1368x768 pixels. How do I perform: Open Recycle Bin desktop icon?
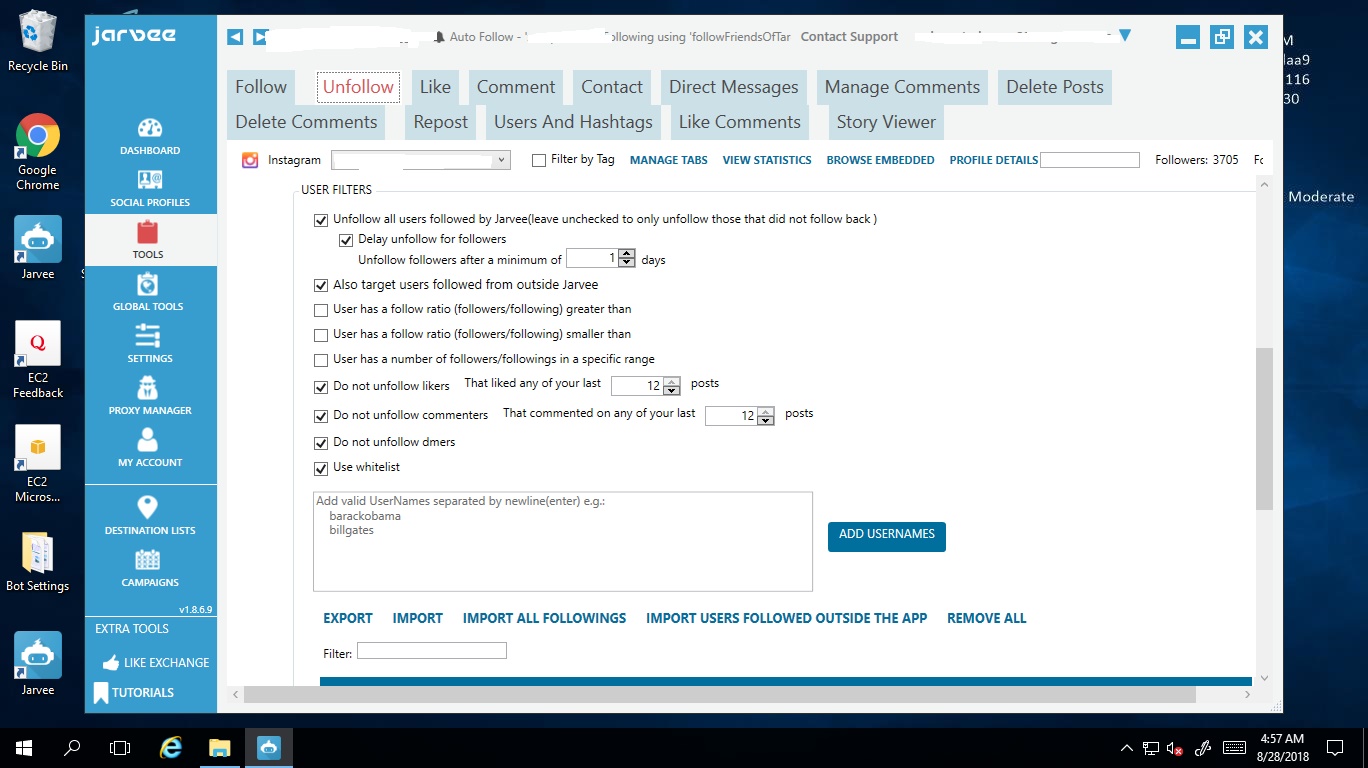coord(38,41)
